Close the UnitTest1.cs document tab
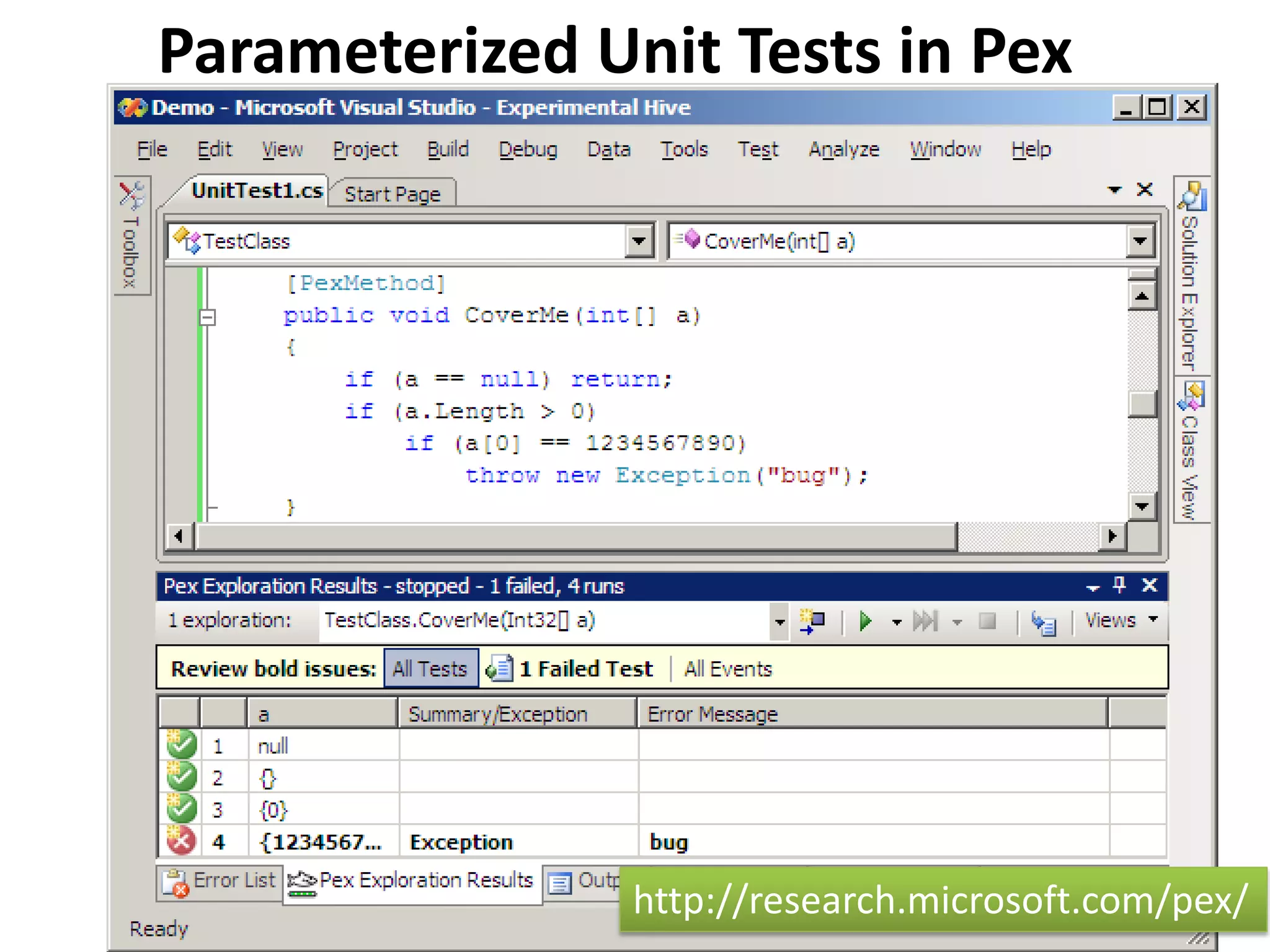This screenshot has width=1270, height=952. click(x=1145, y=190)
